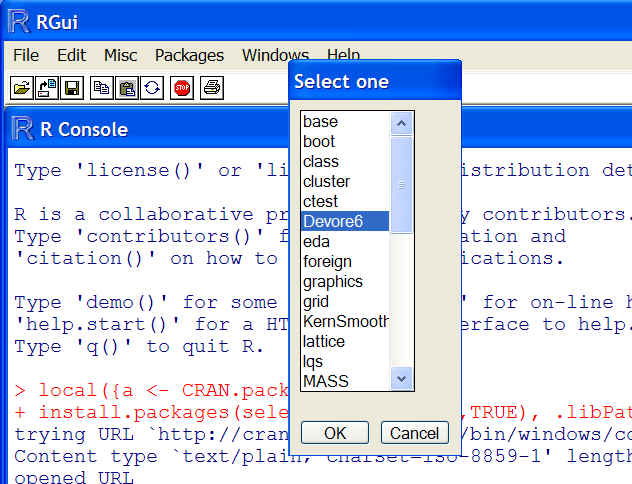Click the load workspace toolbar icon
This screenshot has height=484, width=632.
pyautogui.click(x=47, y=87)
